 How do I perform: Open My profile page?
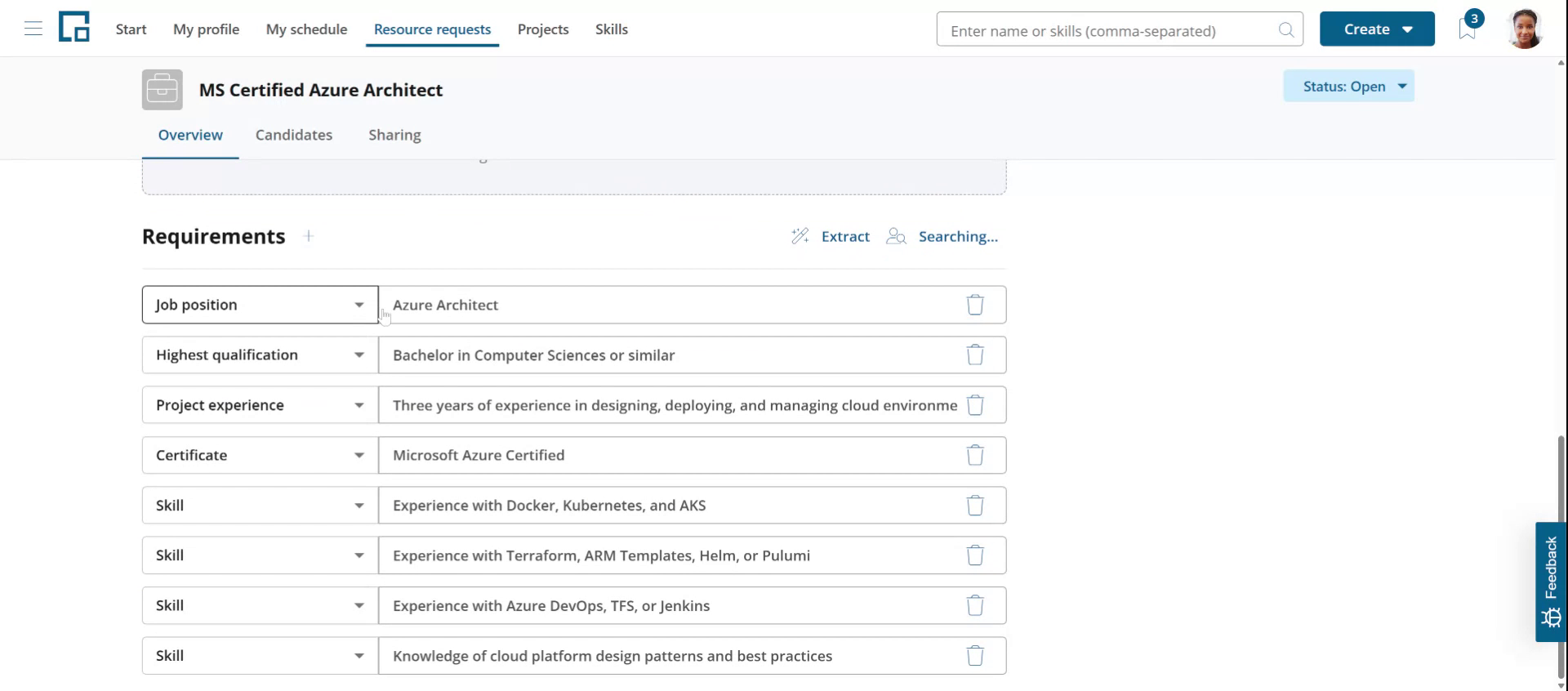click(206, 29)
